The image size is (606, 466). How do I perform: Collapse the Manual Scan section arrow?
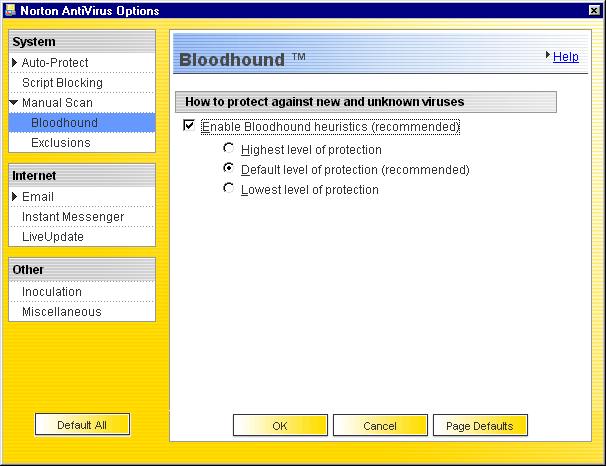(x=15, y=103)
